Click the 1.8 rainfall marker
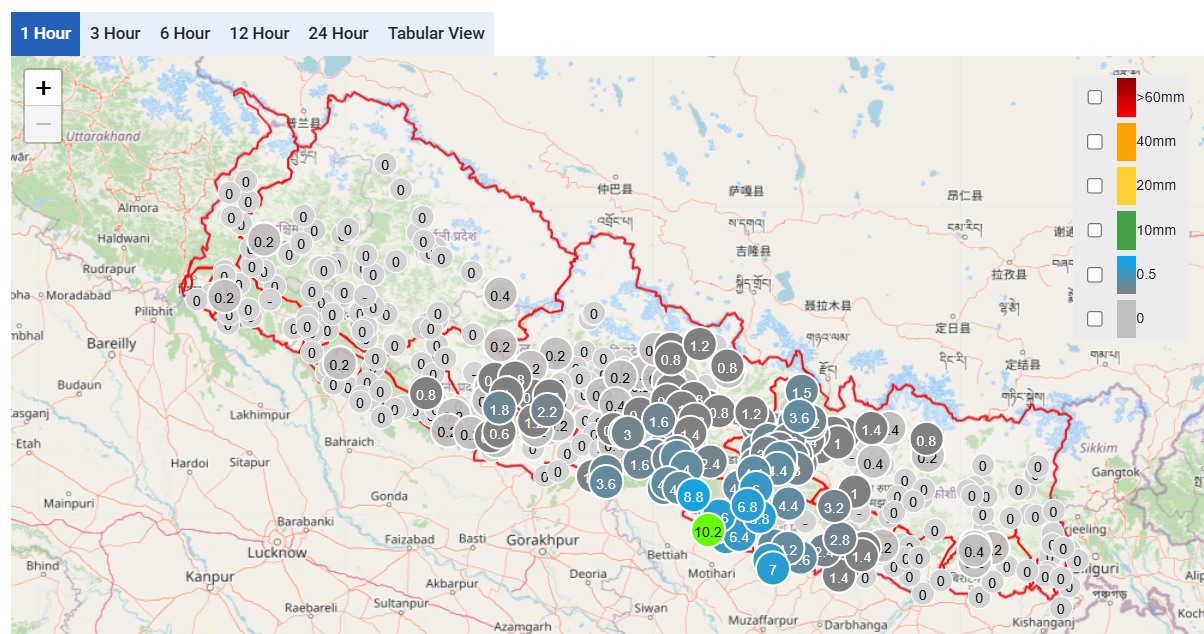The width and height of the screenshot is (1204, 634). tap(500, 409)
